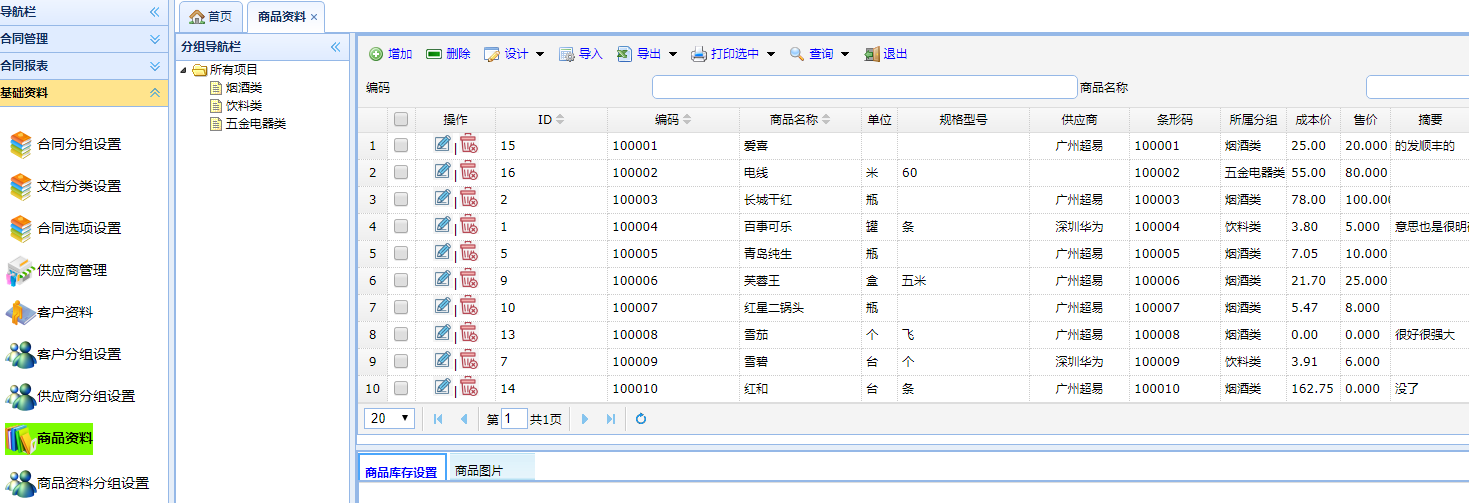Click the 删除 delete toolbar button
1469x503 pixels.
[448, 54]
